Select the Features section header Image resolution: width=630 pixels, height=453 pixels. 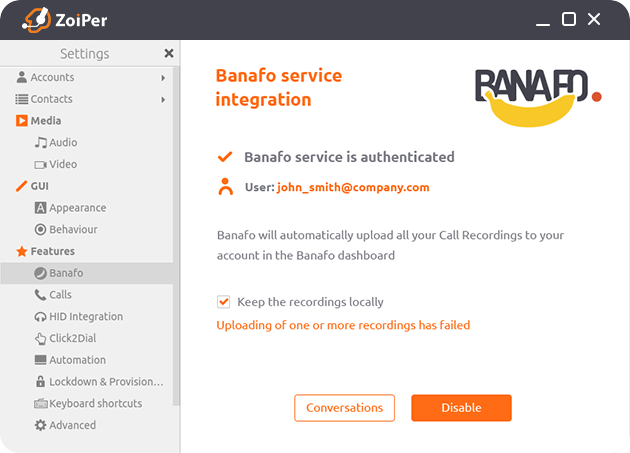[x=53, y=251]
